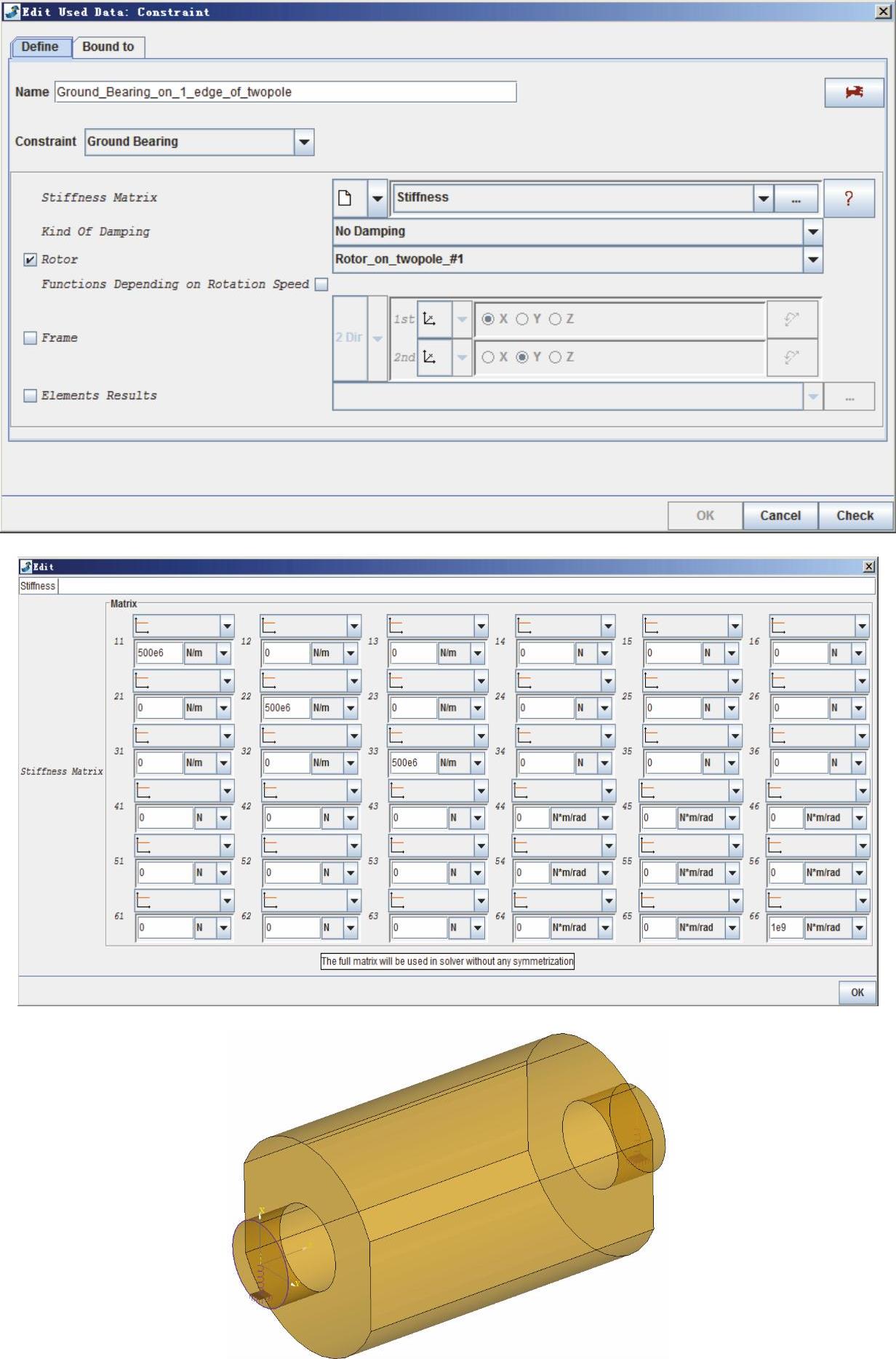Viewport: 896px width, 1359px height.
Task: Click the red question mark help button
Action: 848,198
